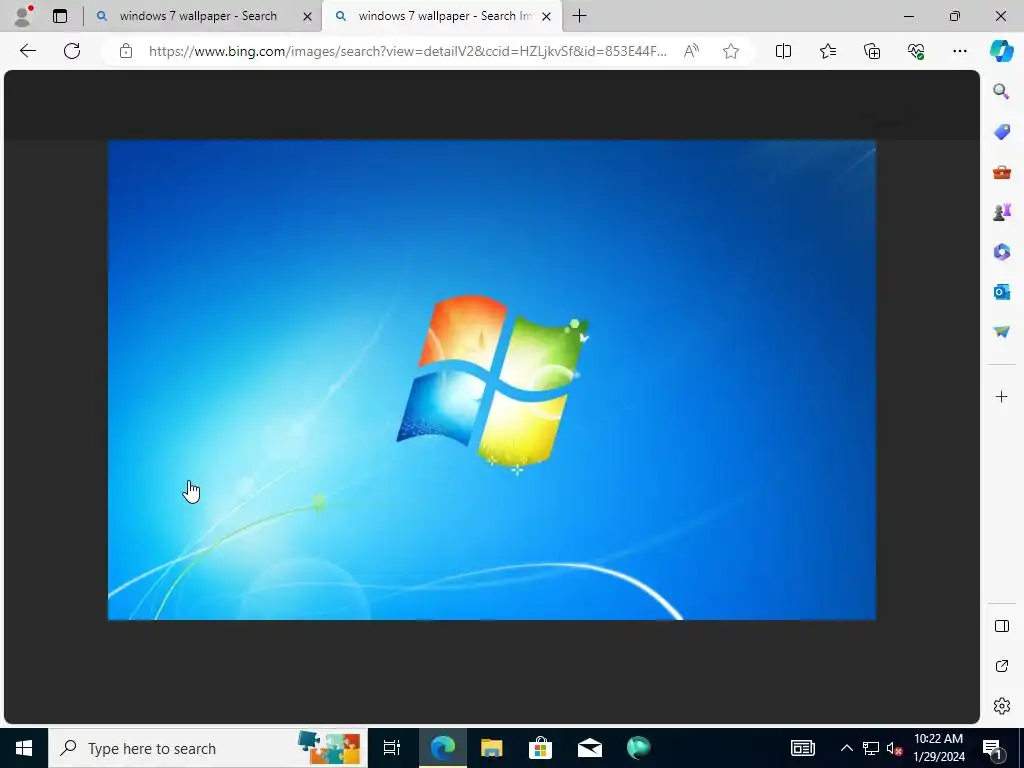Open Mail app from taskbar
Viewport: 1024px width, 768px height.
[589, 748]
